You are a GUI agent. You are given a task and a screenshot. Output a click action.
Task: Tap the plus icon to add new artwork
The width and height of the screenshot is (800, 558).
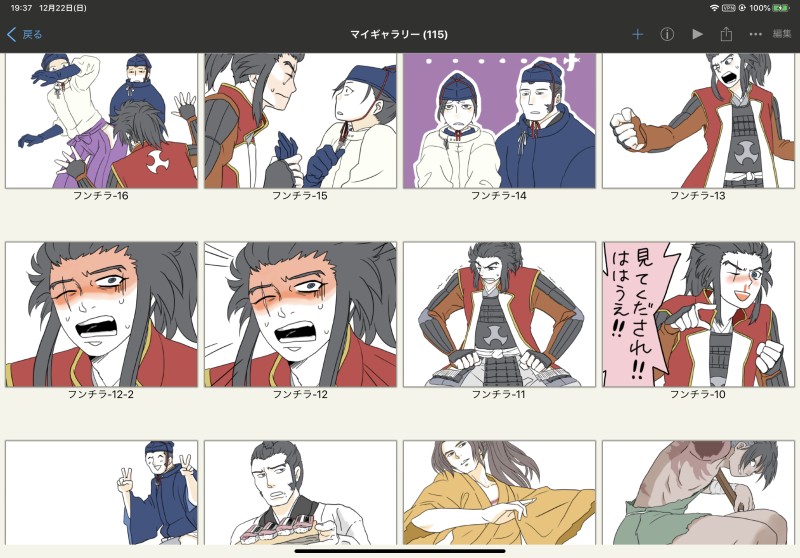[638, 34]
